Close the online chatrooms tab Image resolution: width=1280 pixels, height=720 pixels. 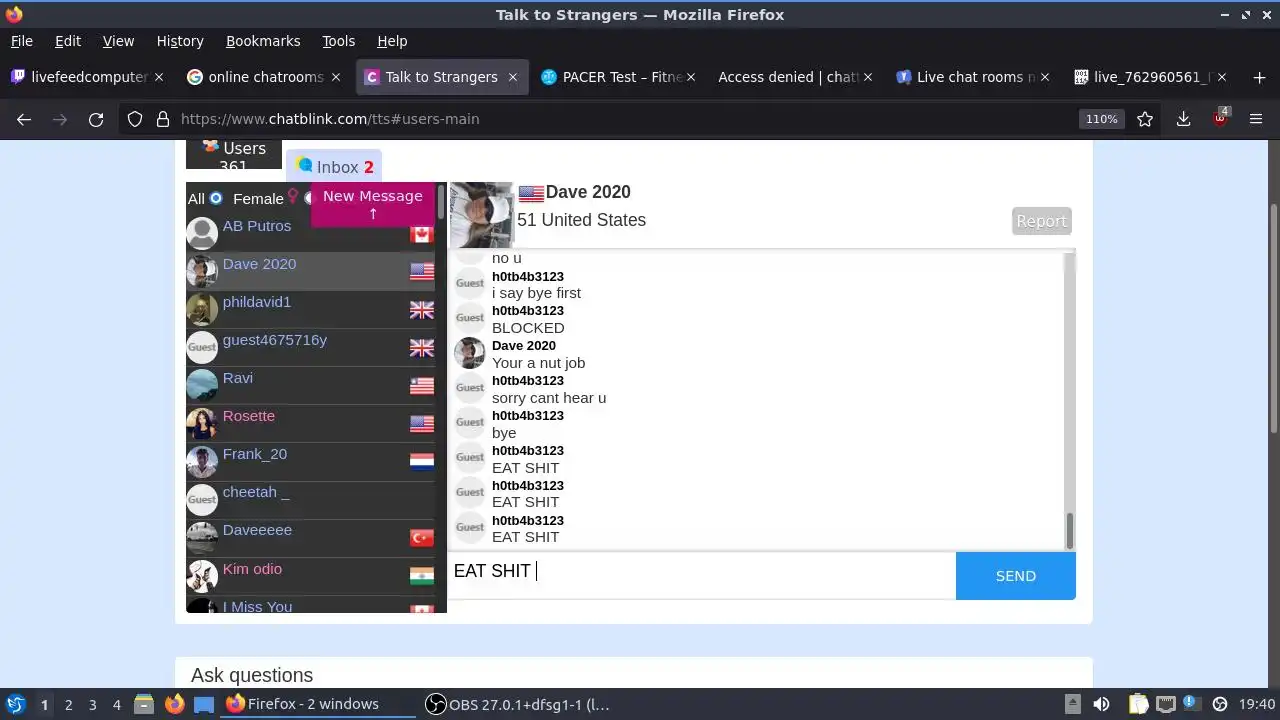336,77
